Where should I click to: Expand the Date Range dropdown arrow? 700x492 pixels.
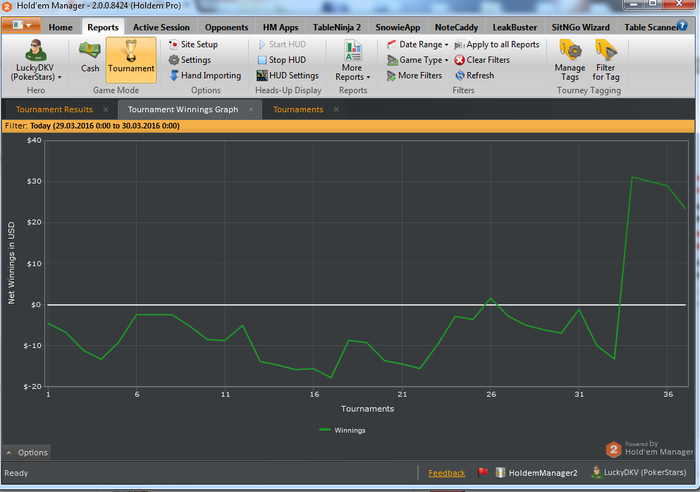(446, 45)
